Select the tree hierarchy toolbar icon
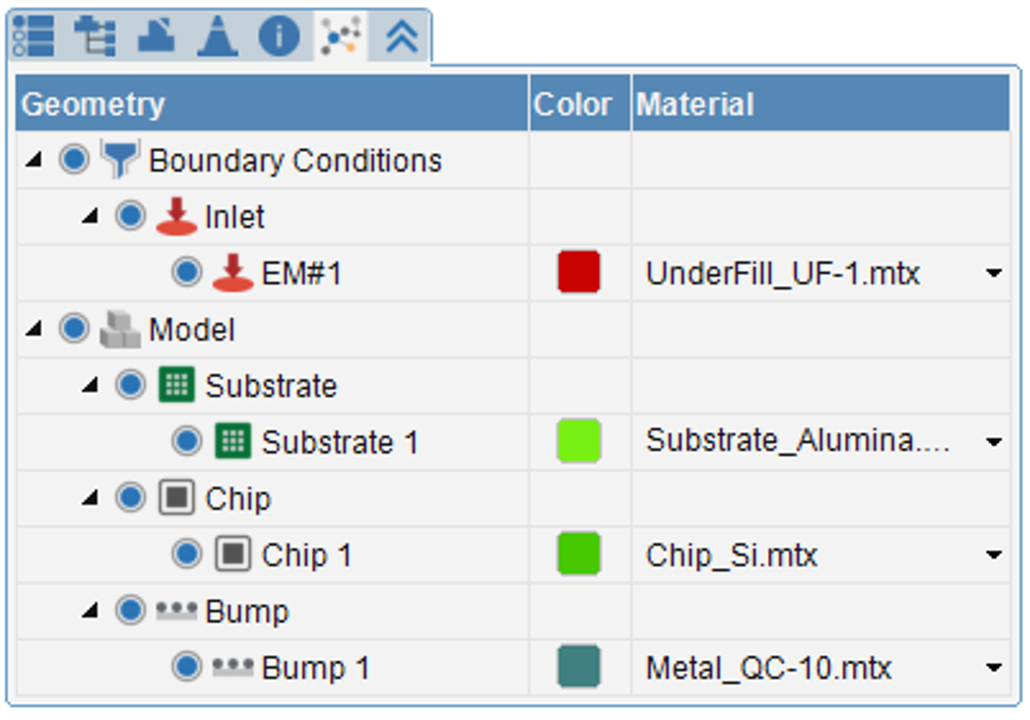This screenshot has height=720, width=1030. point(96,35)
